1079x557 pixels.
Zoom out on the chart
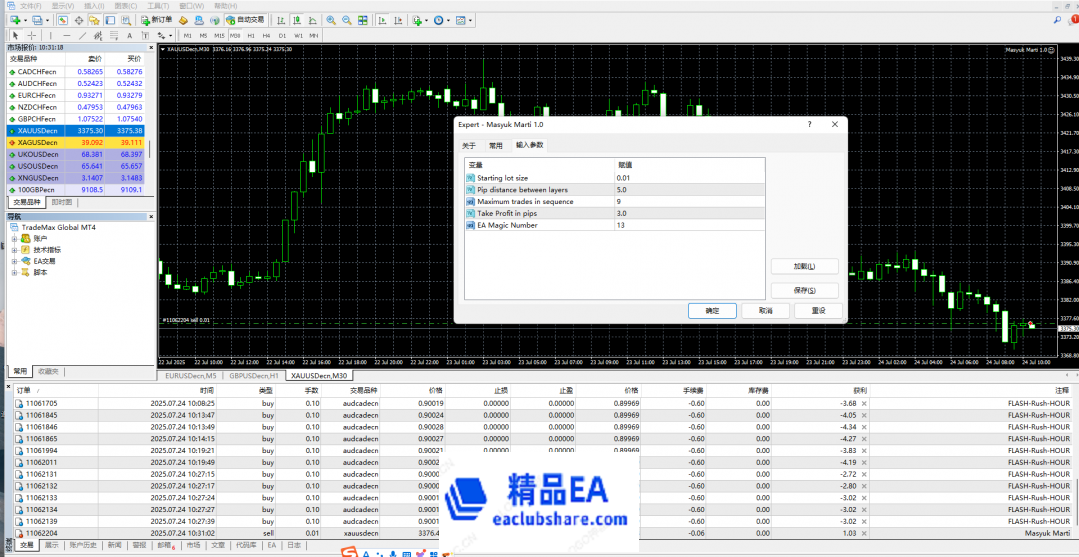(347, 20)
